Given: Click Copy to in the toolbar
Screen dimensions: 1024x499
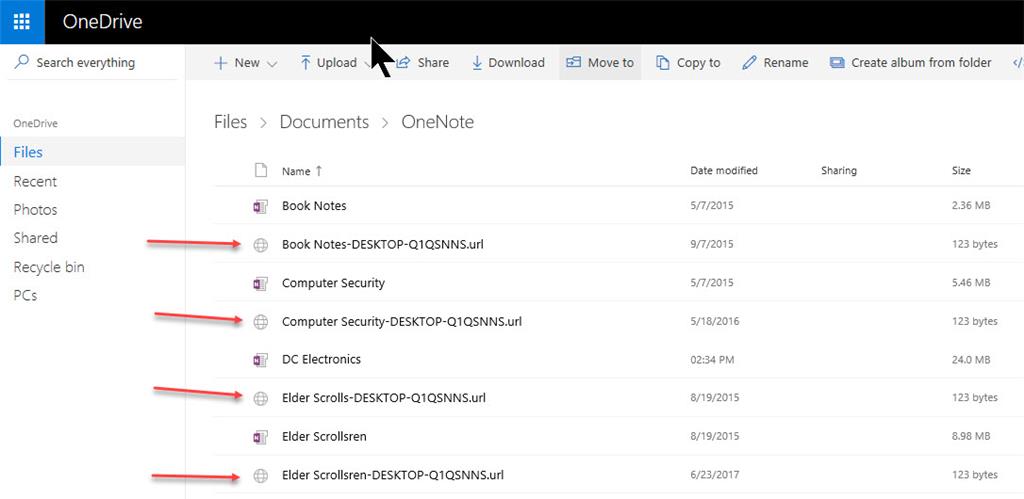Looking at the screenshot, I should (688, 63).
